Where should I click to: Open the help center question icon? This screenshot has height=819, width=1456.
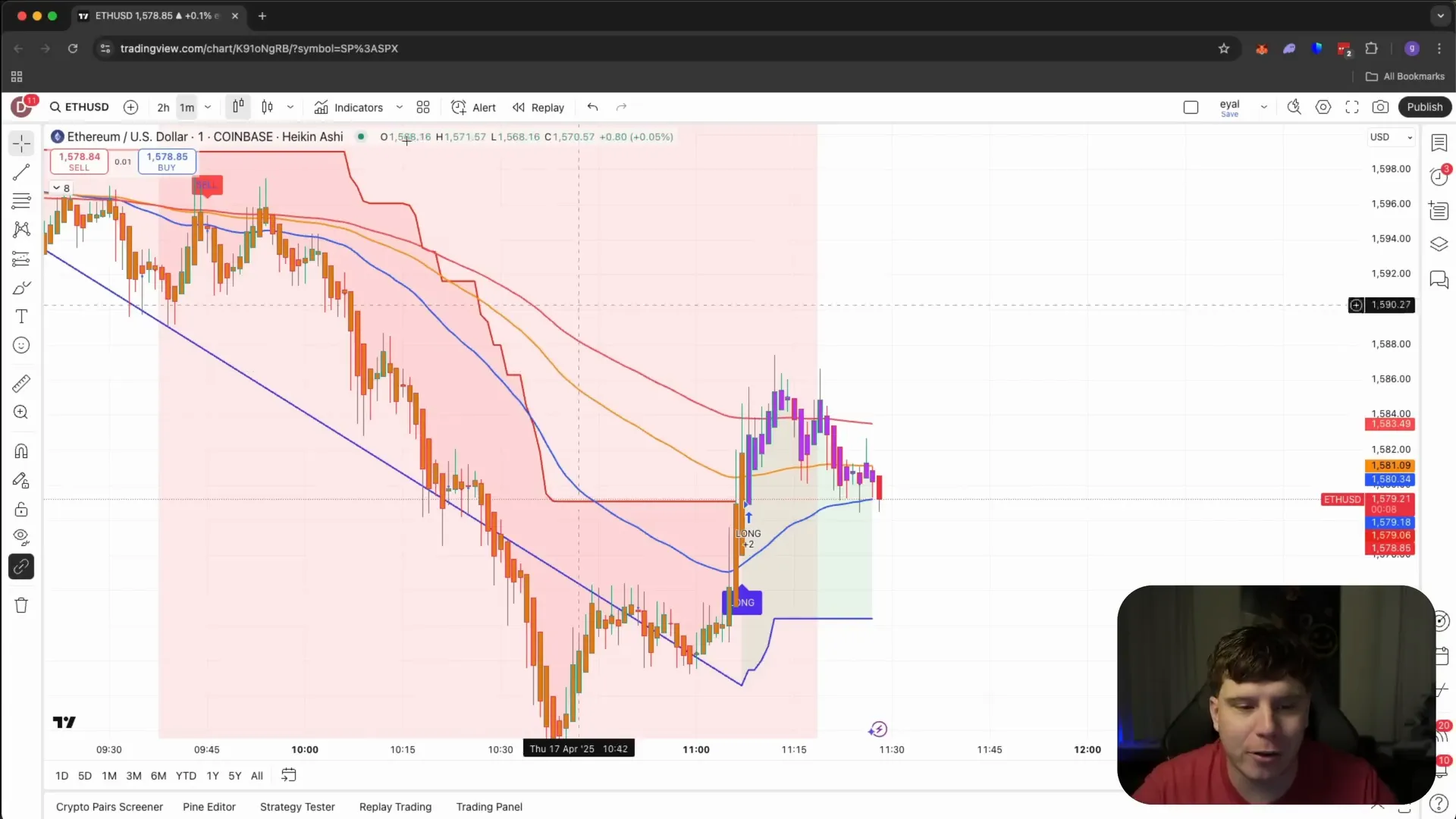click(1439, 803)
